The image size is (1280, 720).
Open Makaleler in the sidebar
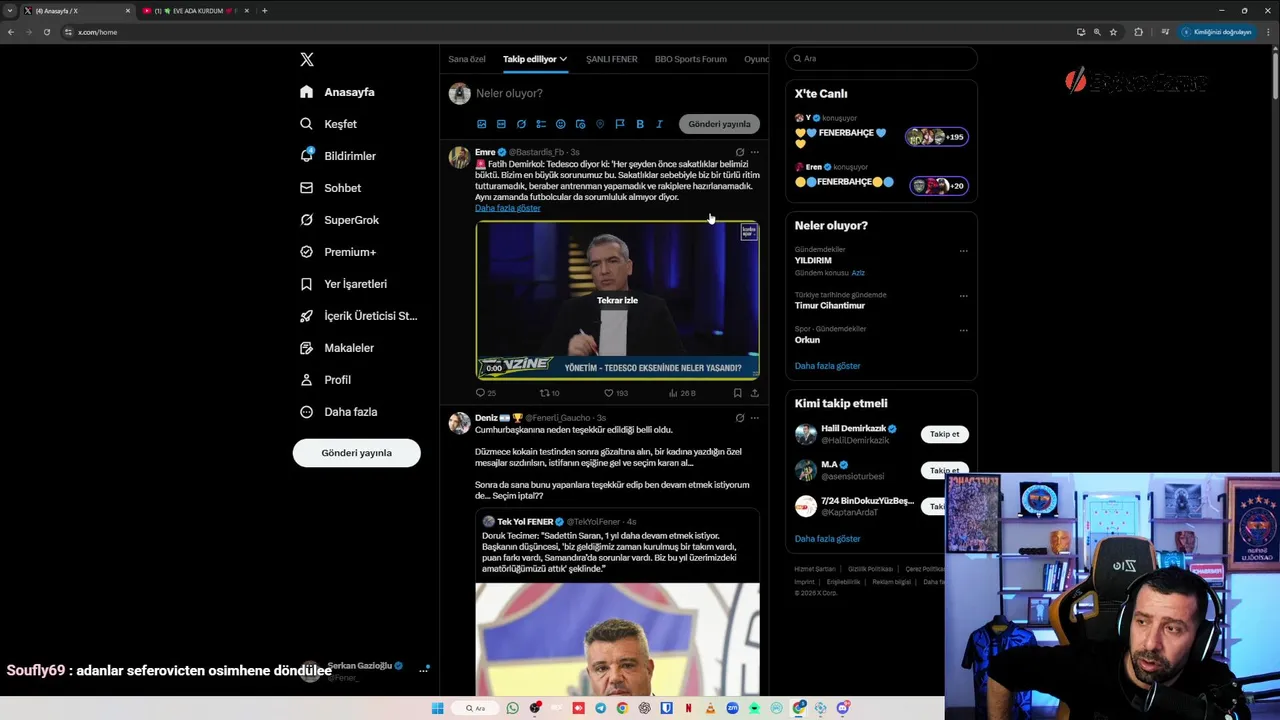tap(337, 348)
